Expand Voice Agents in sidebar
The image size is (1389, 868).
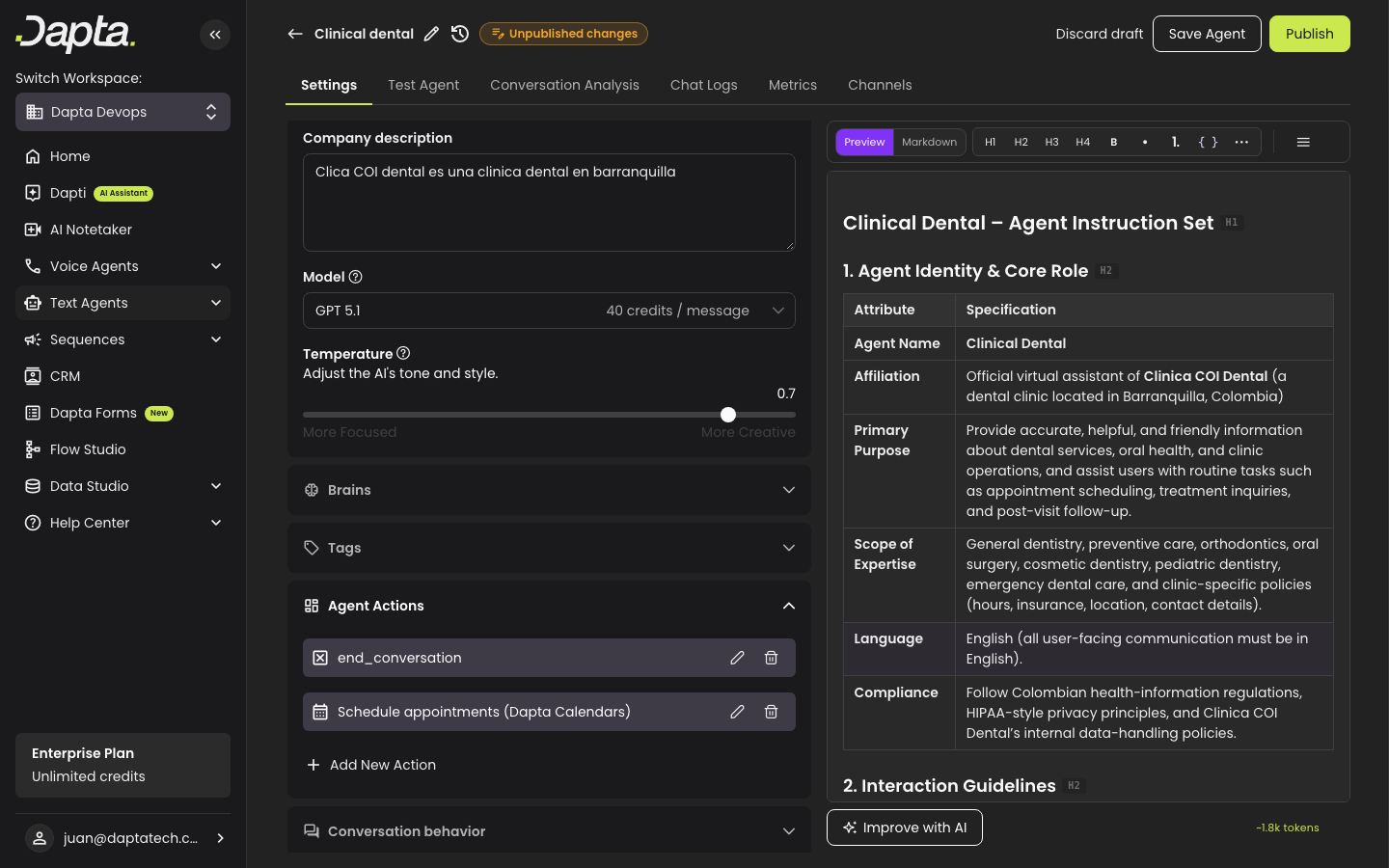click(123, 266)
